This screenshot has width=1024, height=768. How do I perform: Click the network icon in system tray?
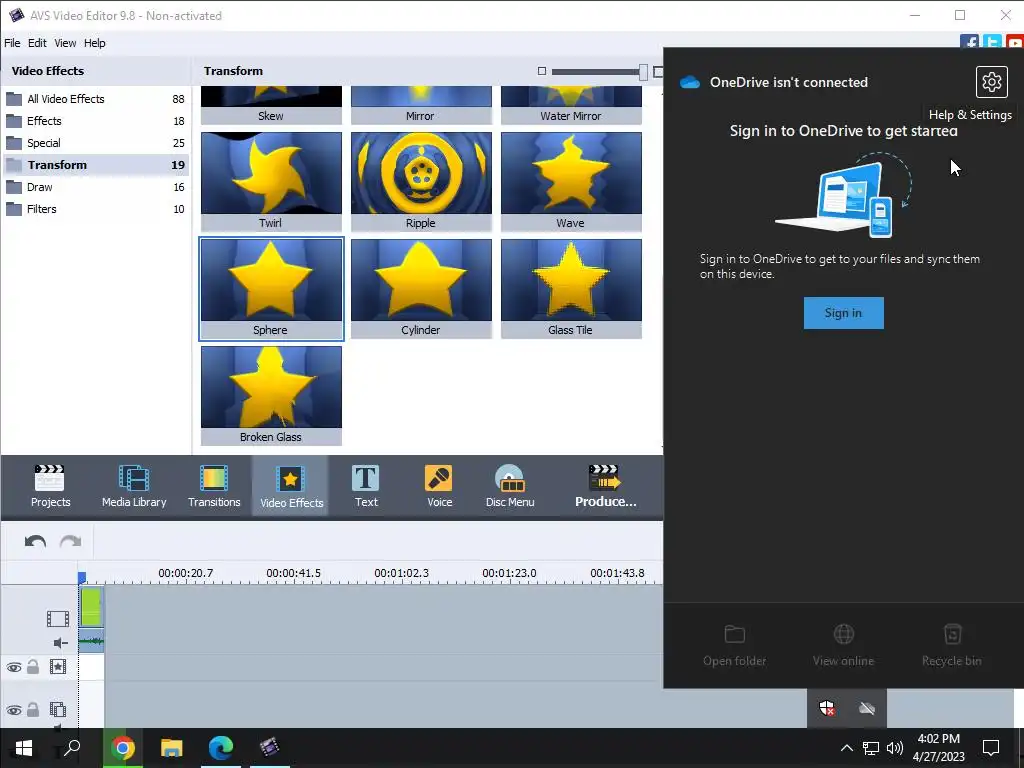(871, 748)
